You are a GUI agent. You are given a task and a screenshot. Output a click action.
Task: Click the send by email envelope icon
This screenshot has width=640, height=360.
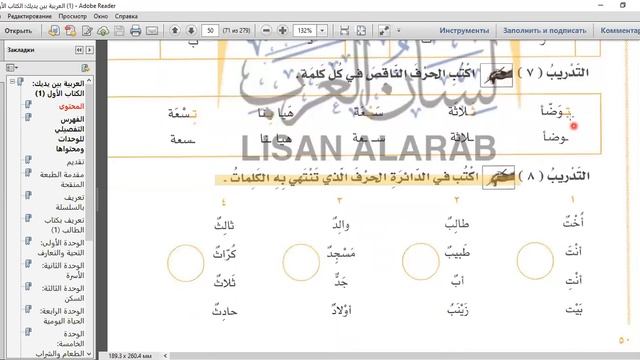pos(152,31)
